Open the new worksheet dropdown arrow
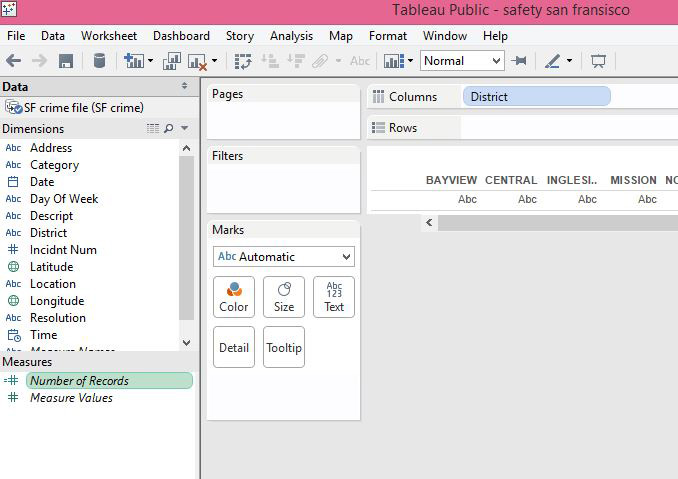 tap(150, 61)
